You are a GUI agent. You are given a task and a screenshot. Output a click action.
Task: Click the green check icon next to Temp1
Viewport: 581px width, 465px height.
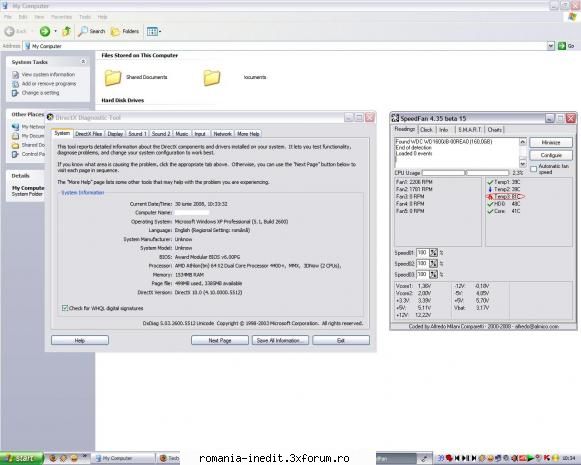click(x=490, y=182)
